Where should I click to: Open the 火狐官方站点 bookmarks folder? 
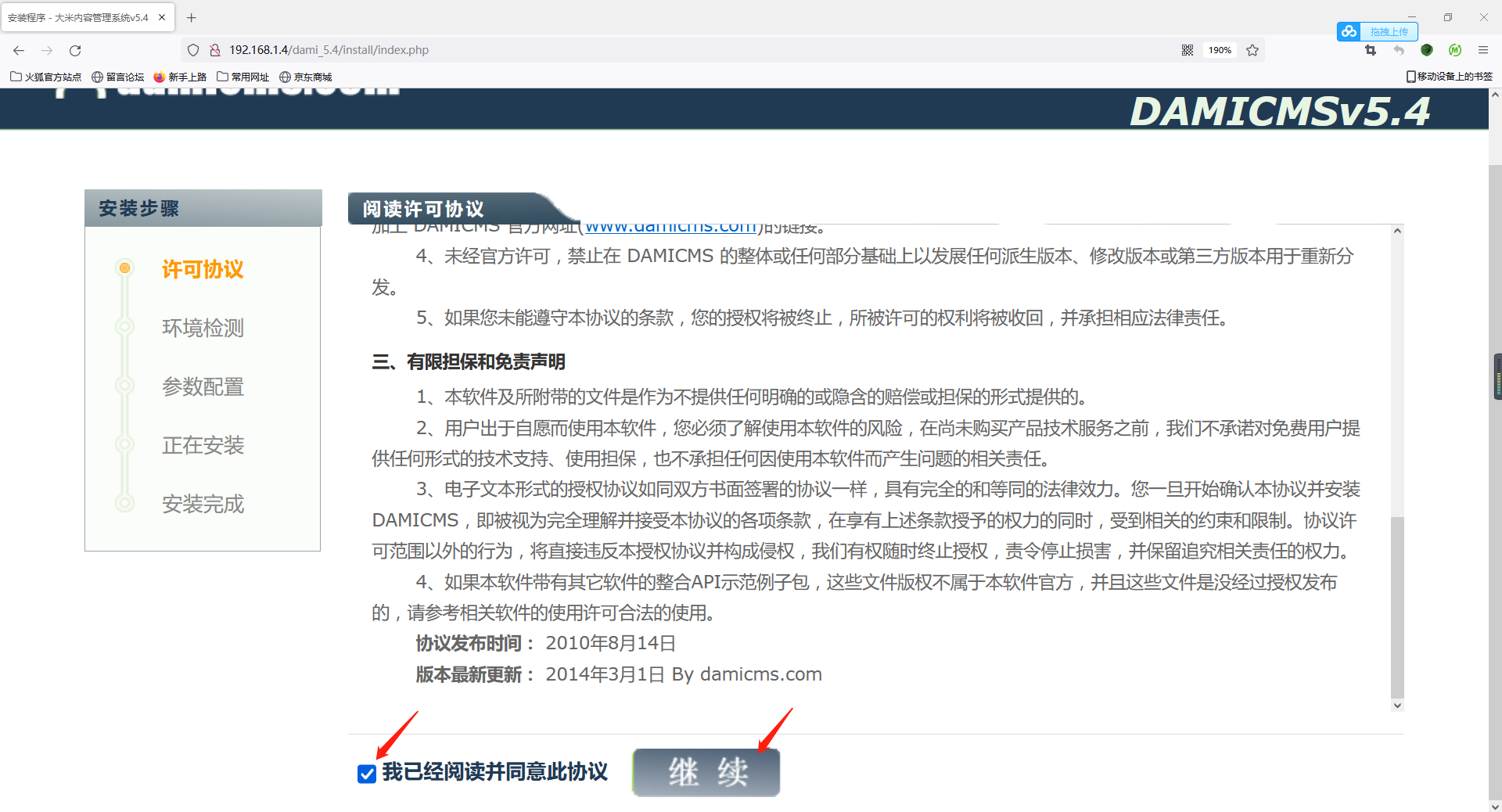[45, 76]
